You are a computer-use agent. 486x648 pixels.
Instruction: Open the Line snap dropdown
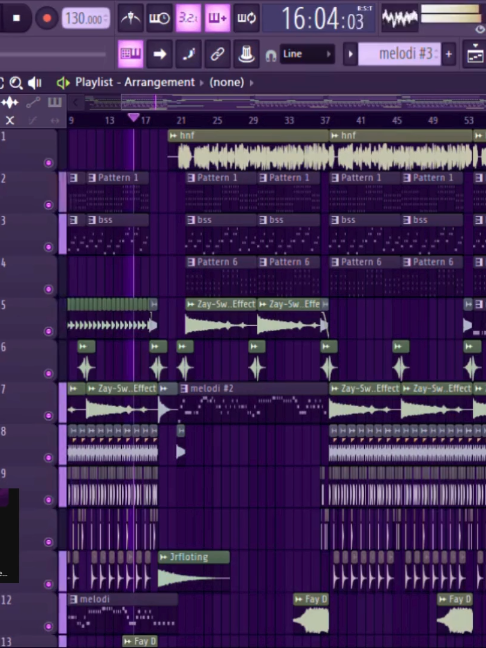[x=307, y=54]
